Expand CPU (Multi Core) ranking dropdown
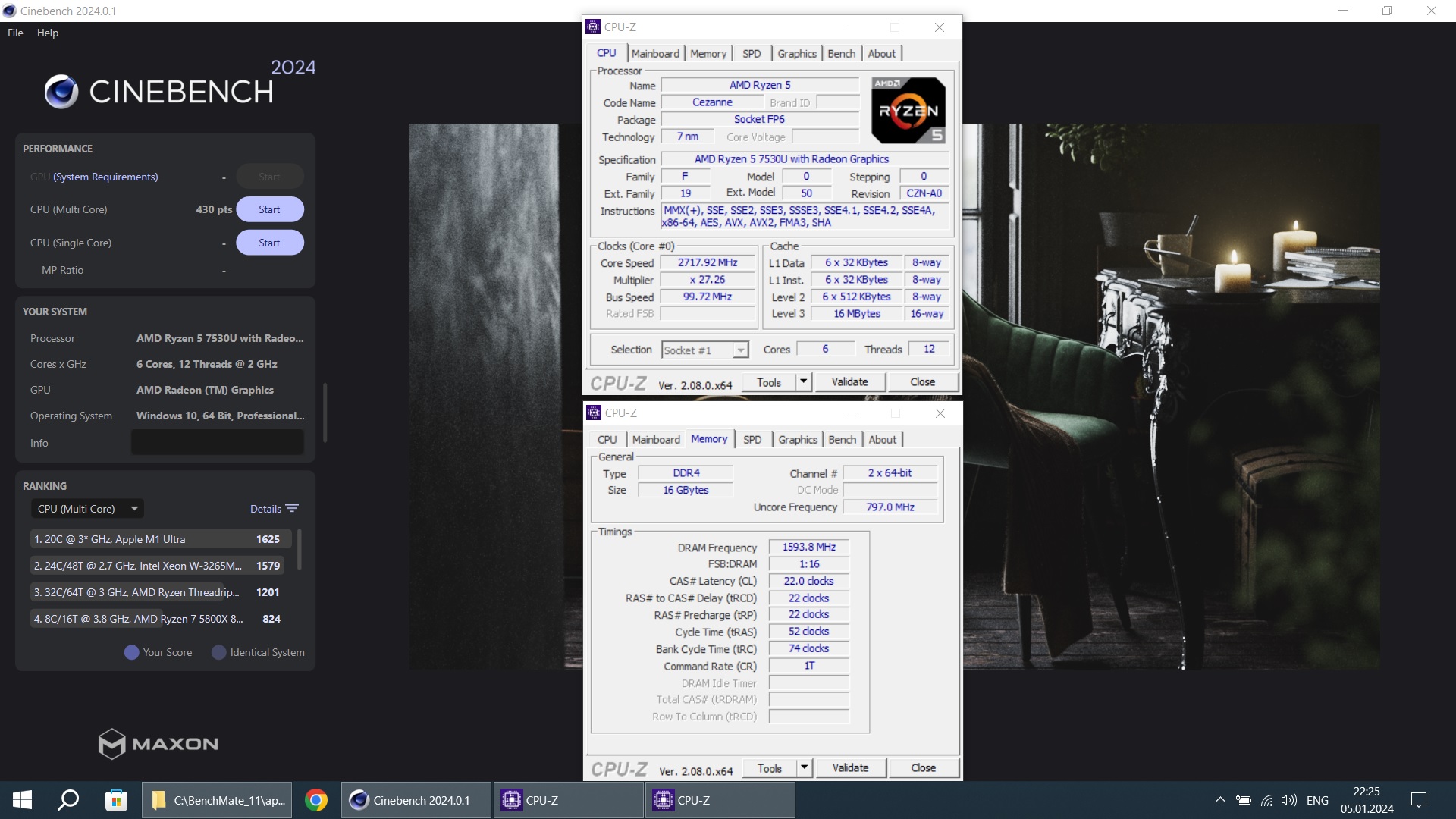1456x819 pixels. 87,509
